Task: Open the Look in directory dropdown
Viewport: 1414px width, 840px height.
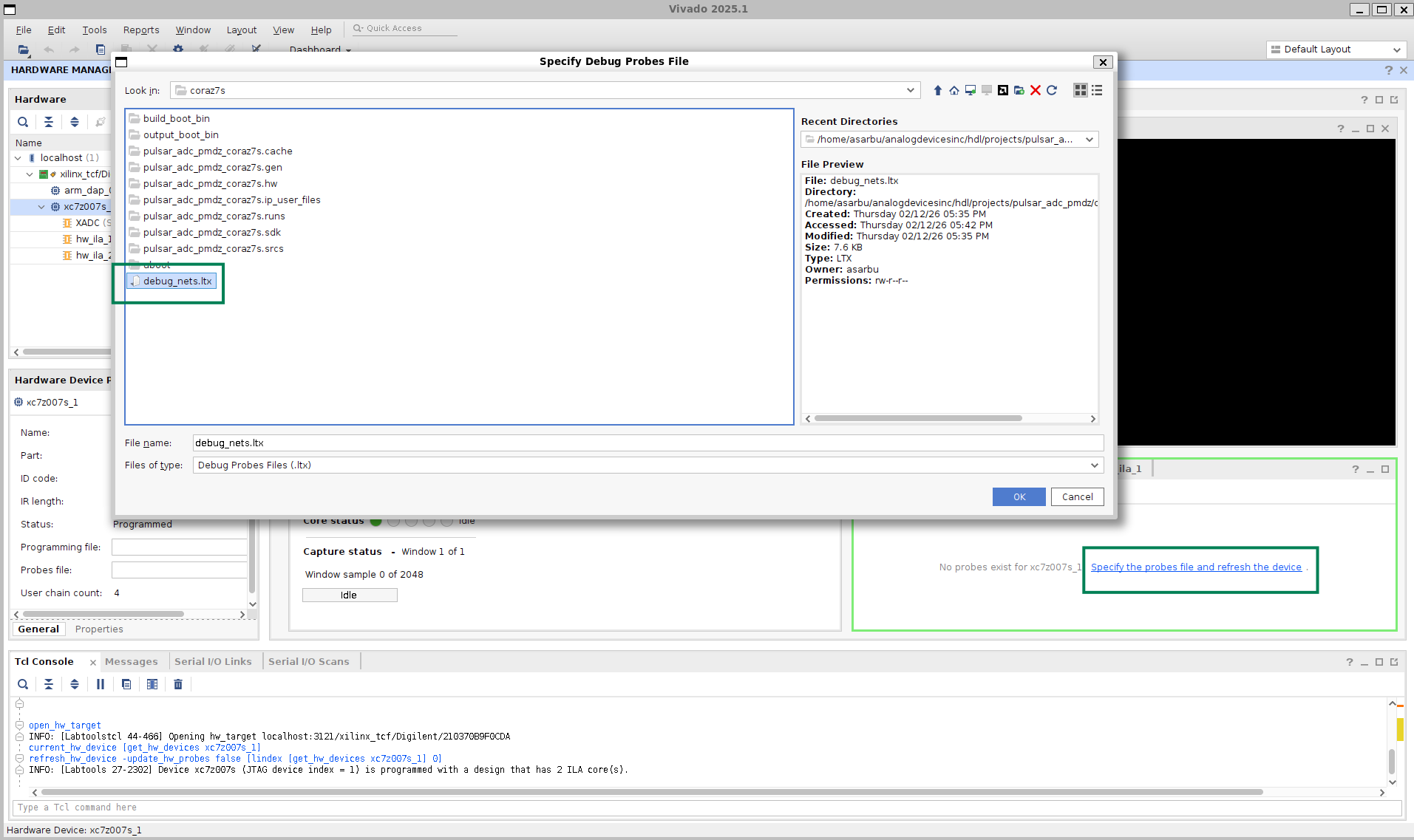Action: (910, 90)
